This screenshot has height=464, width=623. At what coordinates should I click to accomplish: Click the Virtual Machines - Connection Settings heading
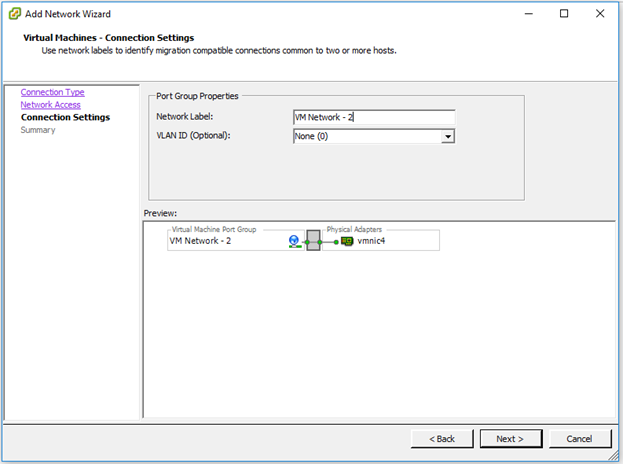pyautogui.click(x=108, y=38)
